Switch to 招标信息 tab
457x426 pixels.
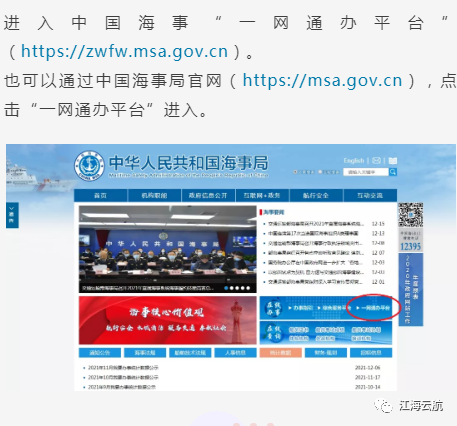click(x=371, y=353)
